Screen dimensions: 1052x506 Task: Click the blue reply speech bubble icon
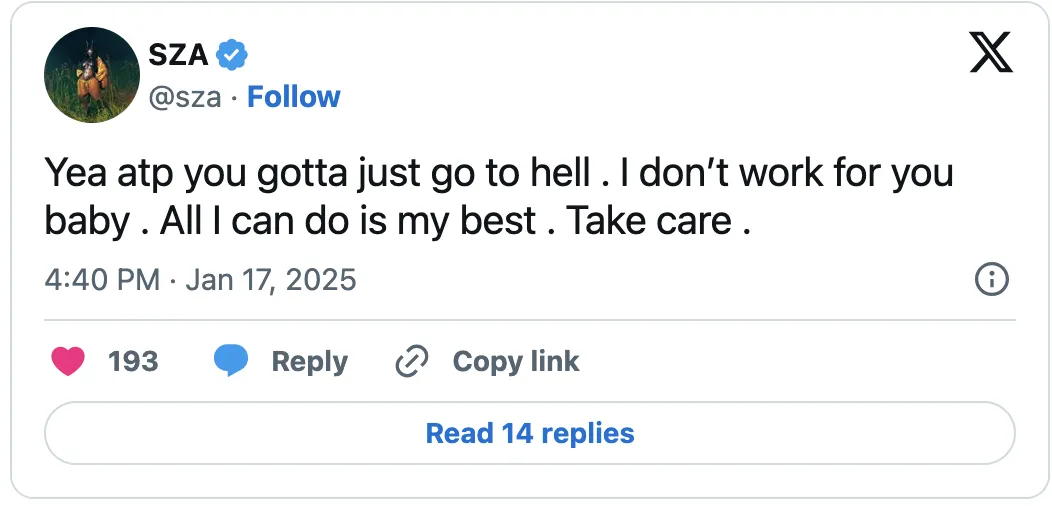(x=231, y=361)
